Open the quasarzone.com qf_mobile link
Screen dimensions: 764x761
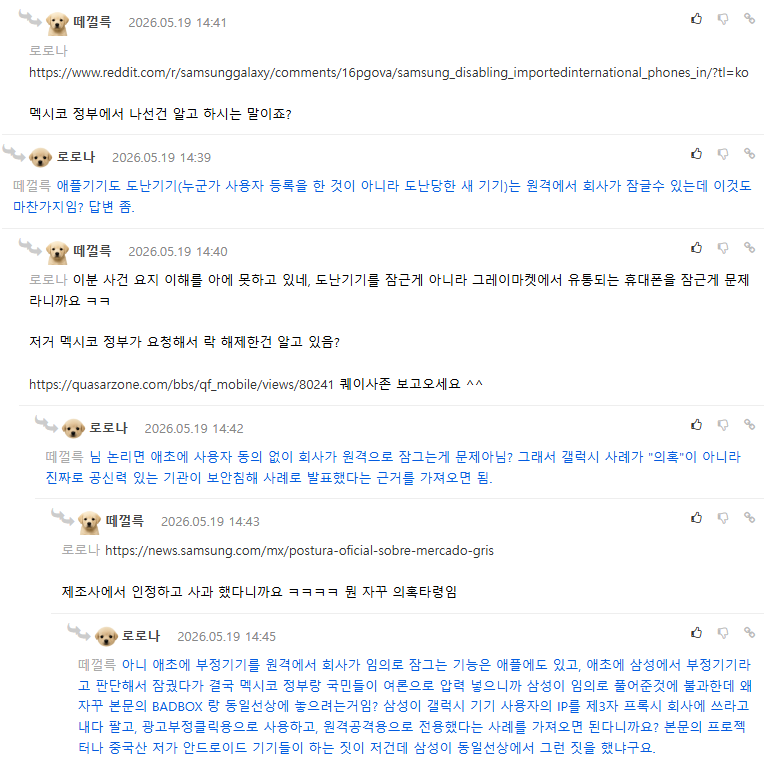181,384
